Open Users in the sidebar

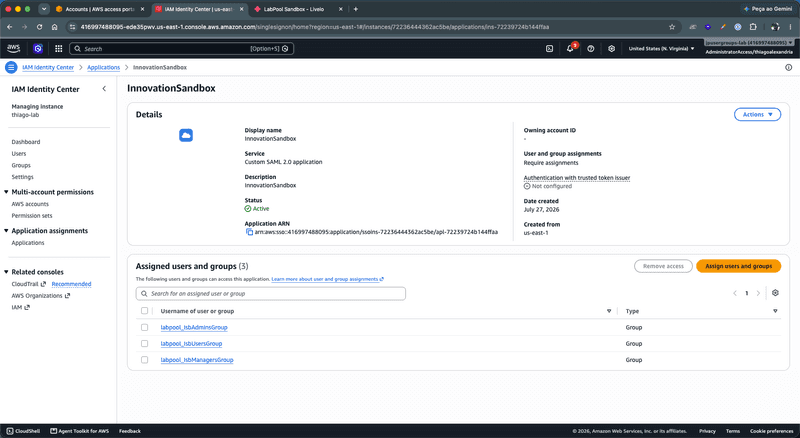coord(19,154)
